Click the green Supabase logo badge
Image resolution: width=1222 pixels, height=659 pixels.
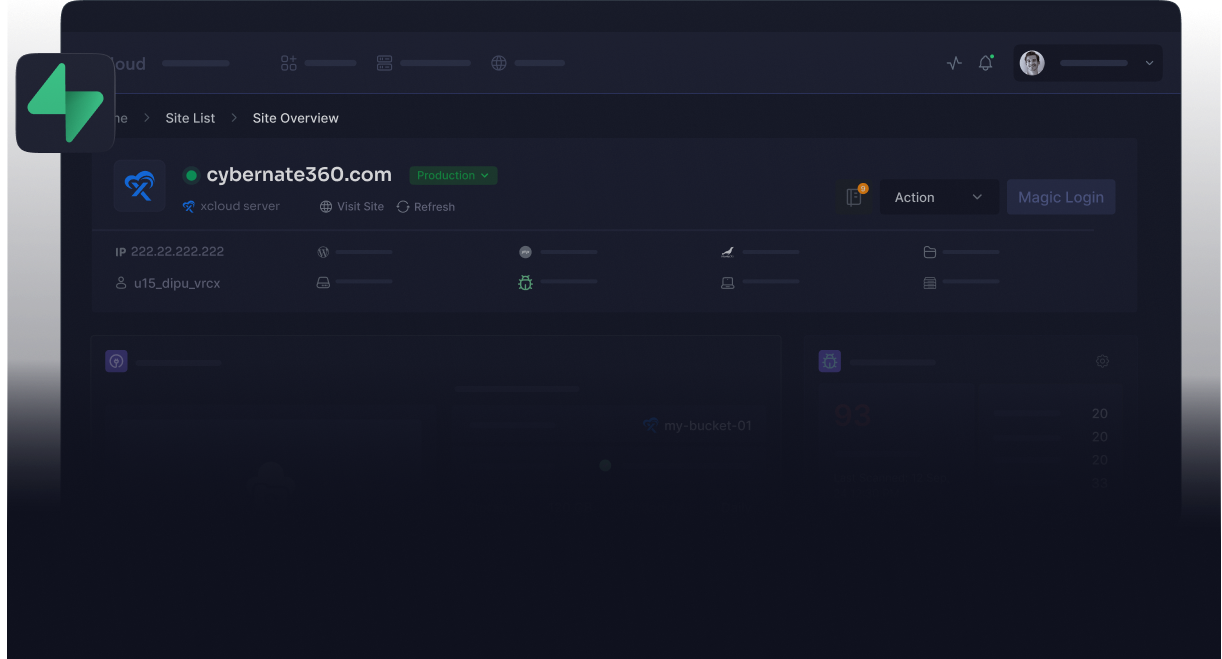[x=65, y=102]
